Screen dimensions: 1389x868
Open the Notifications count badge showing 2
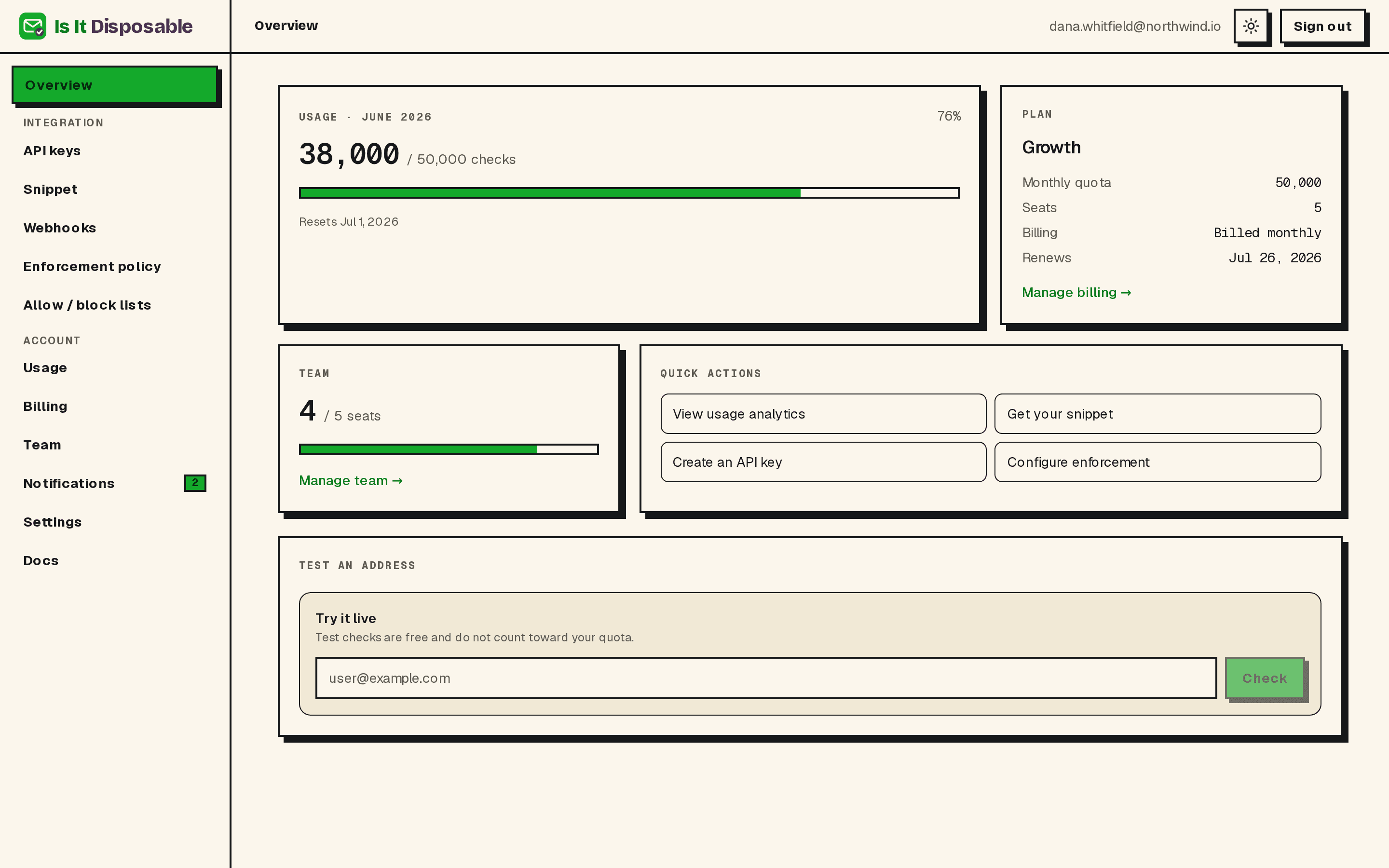[195, 483]
